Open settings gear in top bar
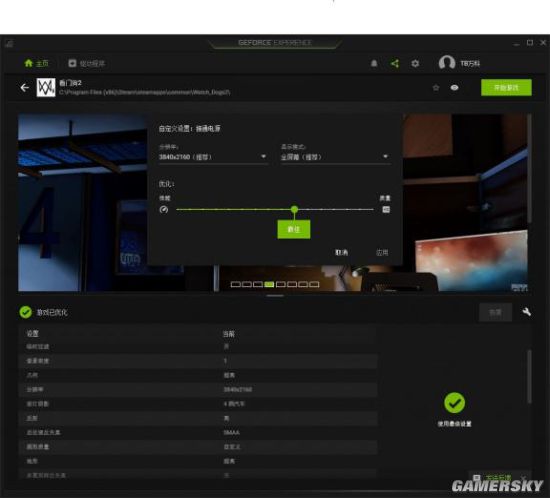 click(x=415, y=63)
